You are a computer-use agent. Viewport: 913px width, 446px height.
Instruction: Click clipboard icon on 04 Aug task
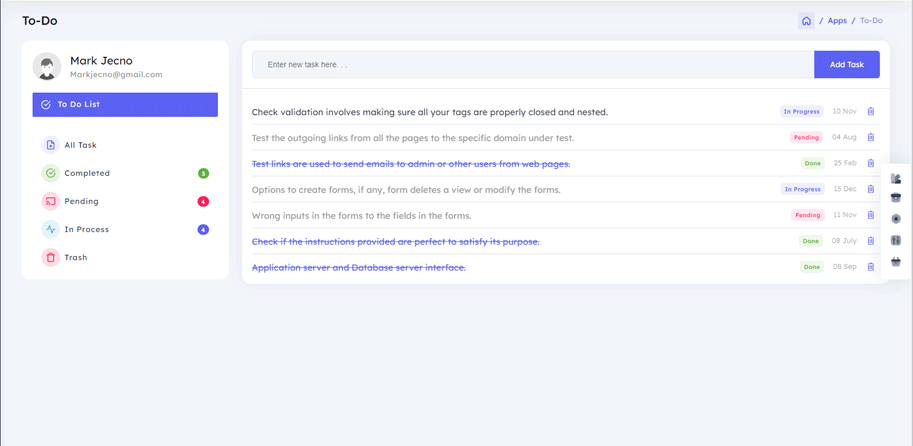pyautogui.click(x=871, y=137)
